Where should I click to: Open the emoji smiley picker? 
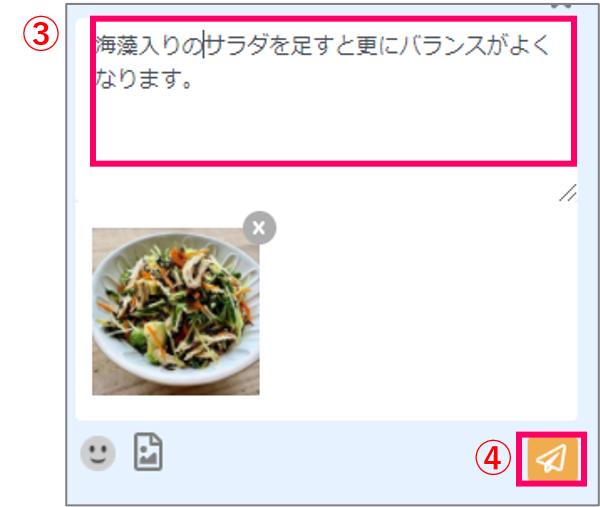point(98,453)
